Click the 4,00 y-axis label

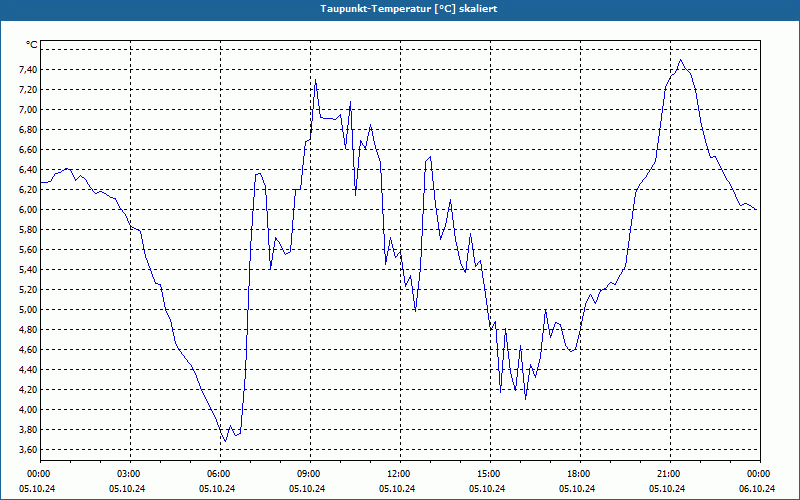tap(29, 410)
